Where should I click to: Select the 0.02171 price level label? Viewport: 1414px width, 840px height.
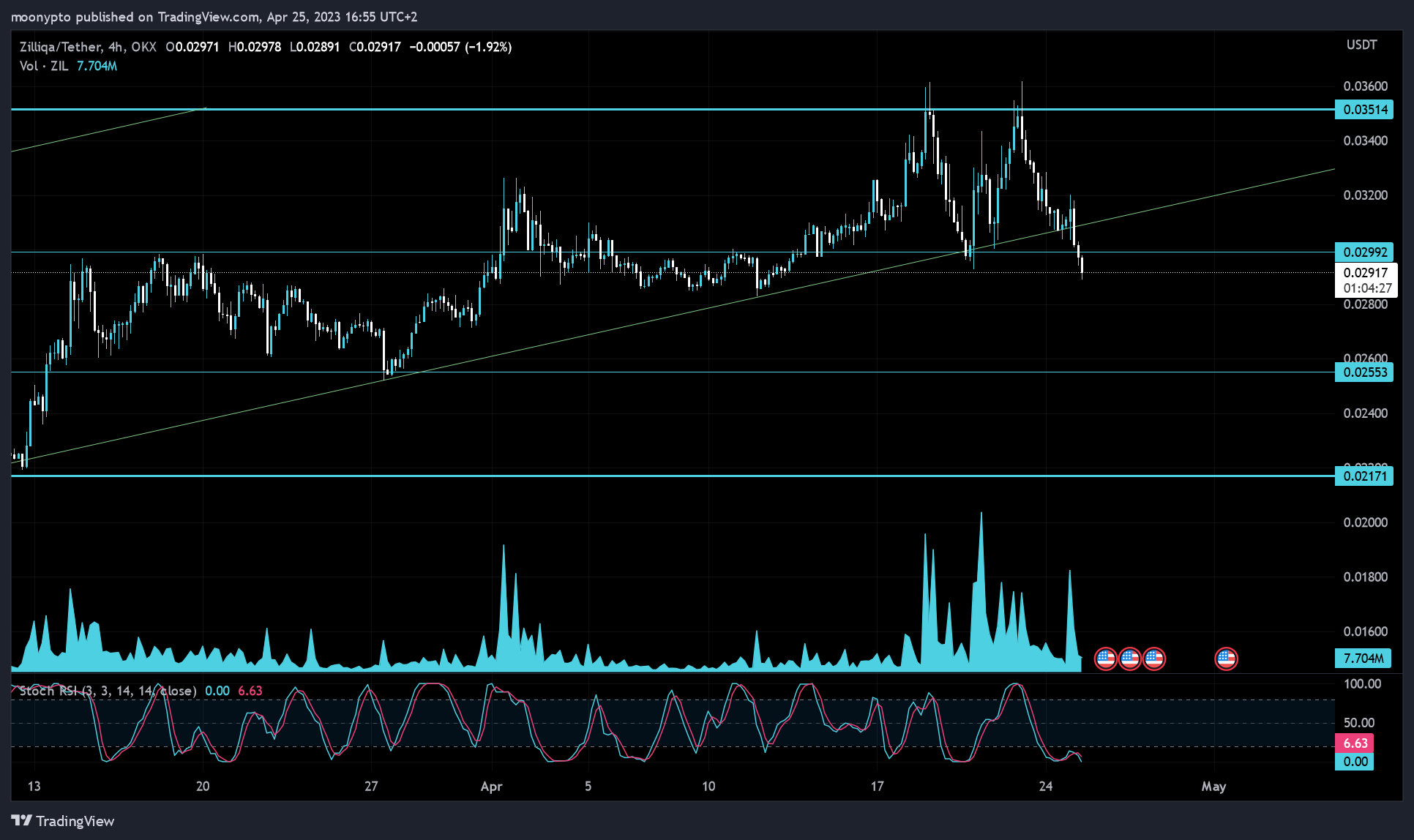tap(1364, 476)
